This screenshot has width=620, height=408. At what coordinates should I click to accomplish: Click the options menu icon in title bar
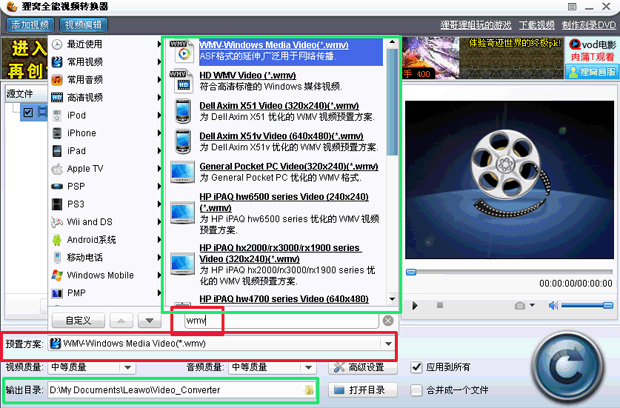point(572,7)
